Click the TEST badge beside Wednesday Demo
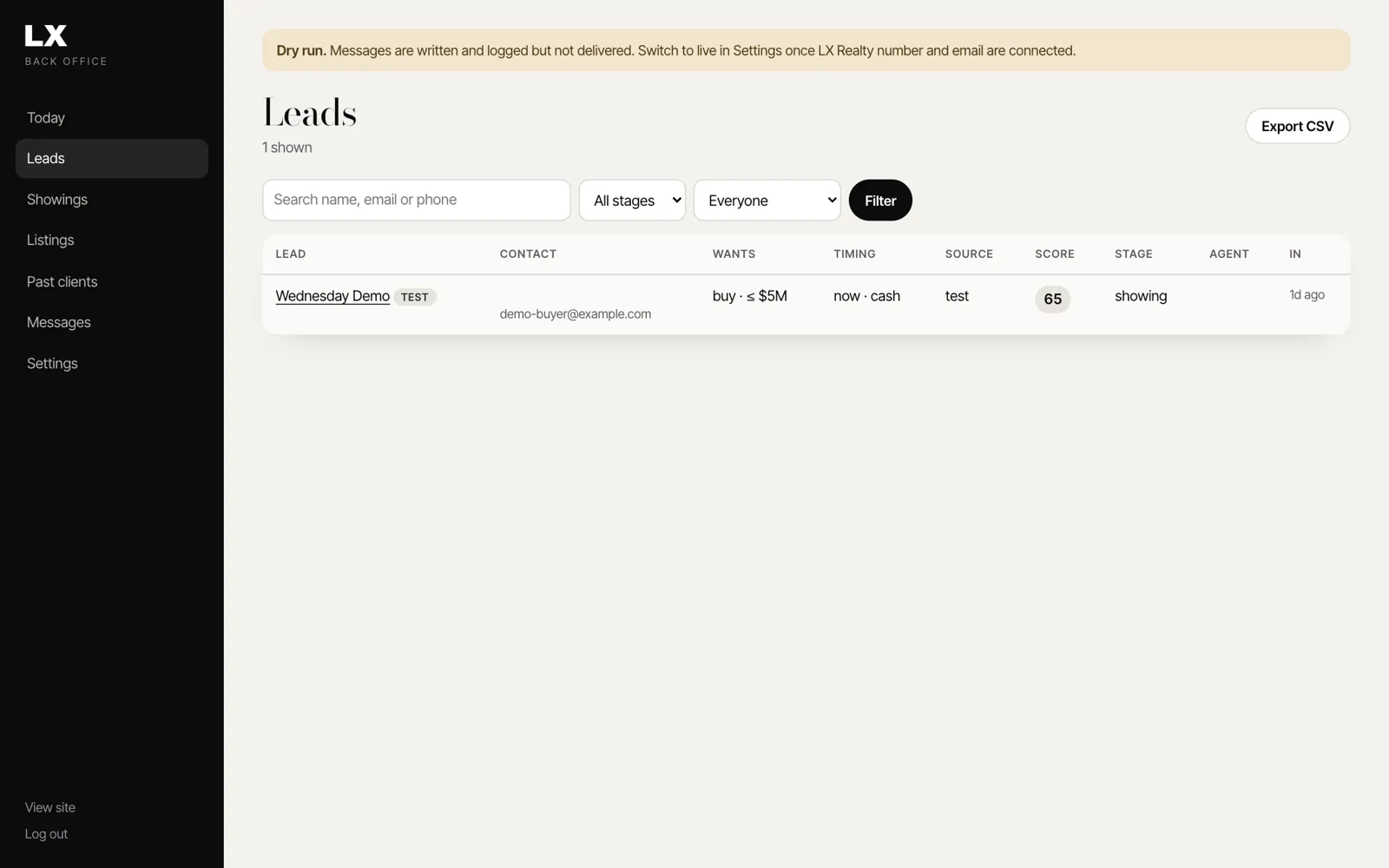 tap(415, 297)
